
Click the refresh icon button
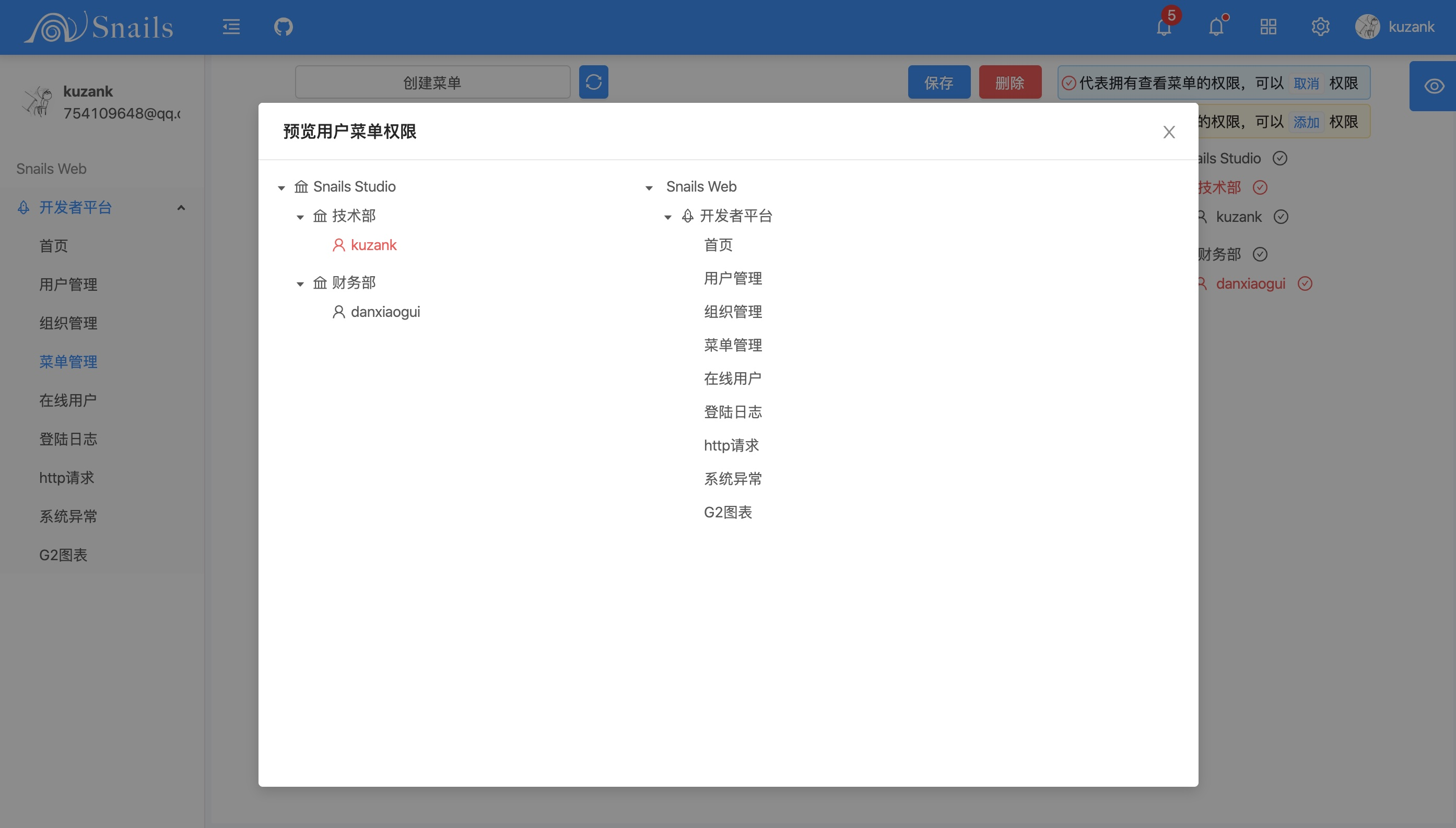click(x=593, y=82)
